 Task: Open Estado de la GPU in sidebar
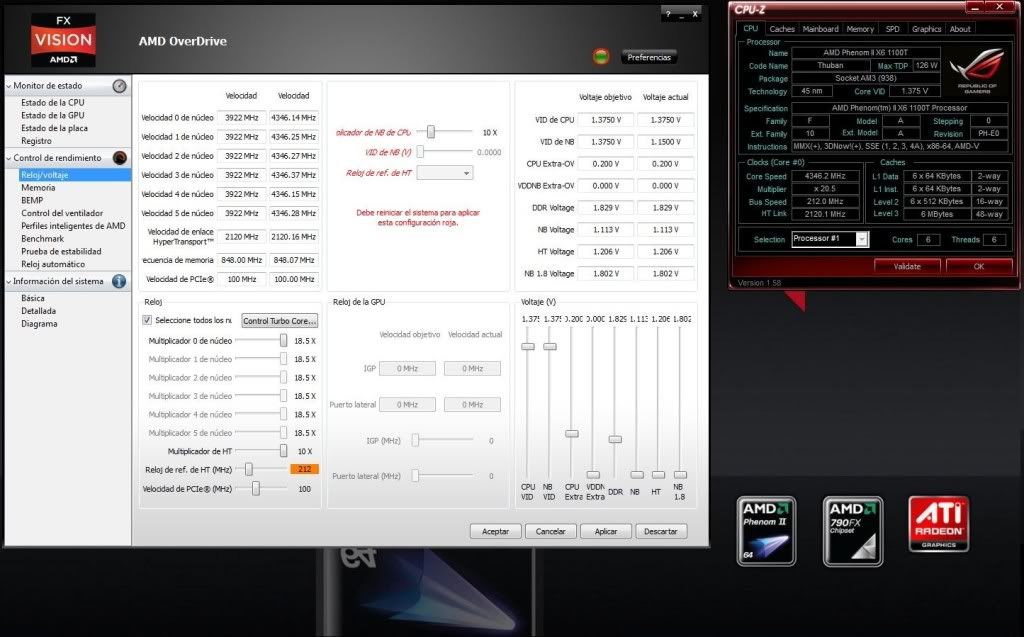click(x=53, y=115)
